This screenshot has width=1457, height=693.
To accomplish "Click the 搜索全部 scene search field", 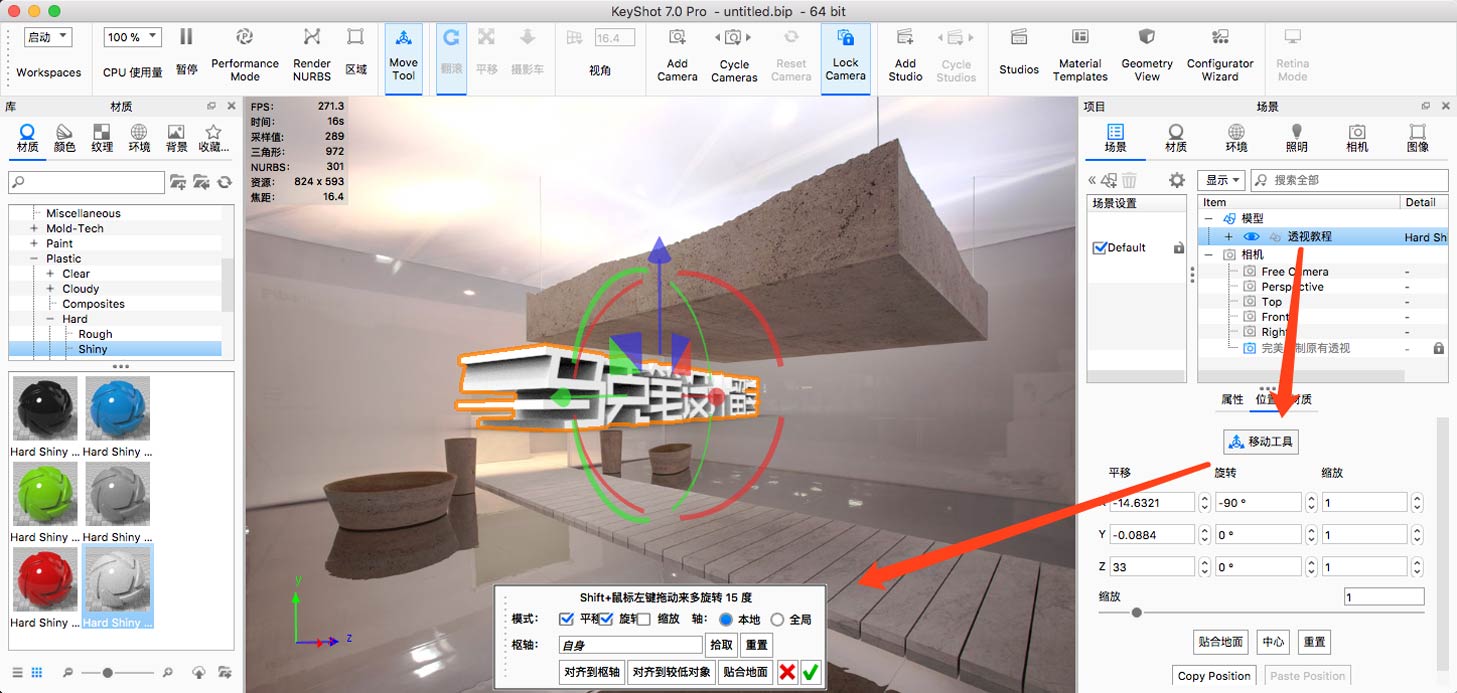I will click(1350, 180).
